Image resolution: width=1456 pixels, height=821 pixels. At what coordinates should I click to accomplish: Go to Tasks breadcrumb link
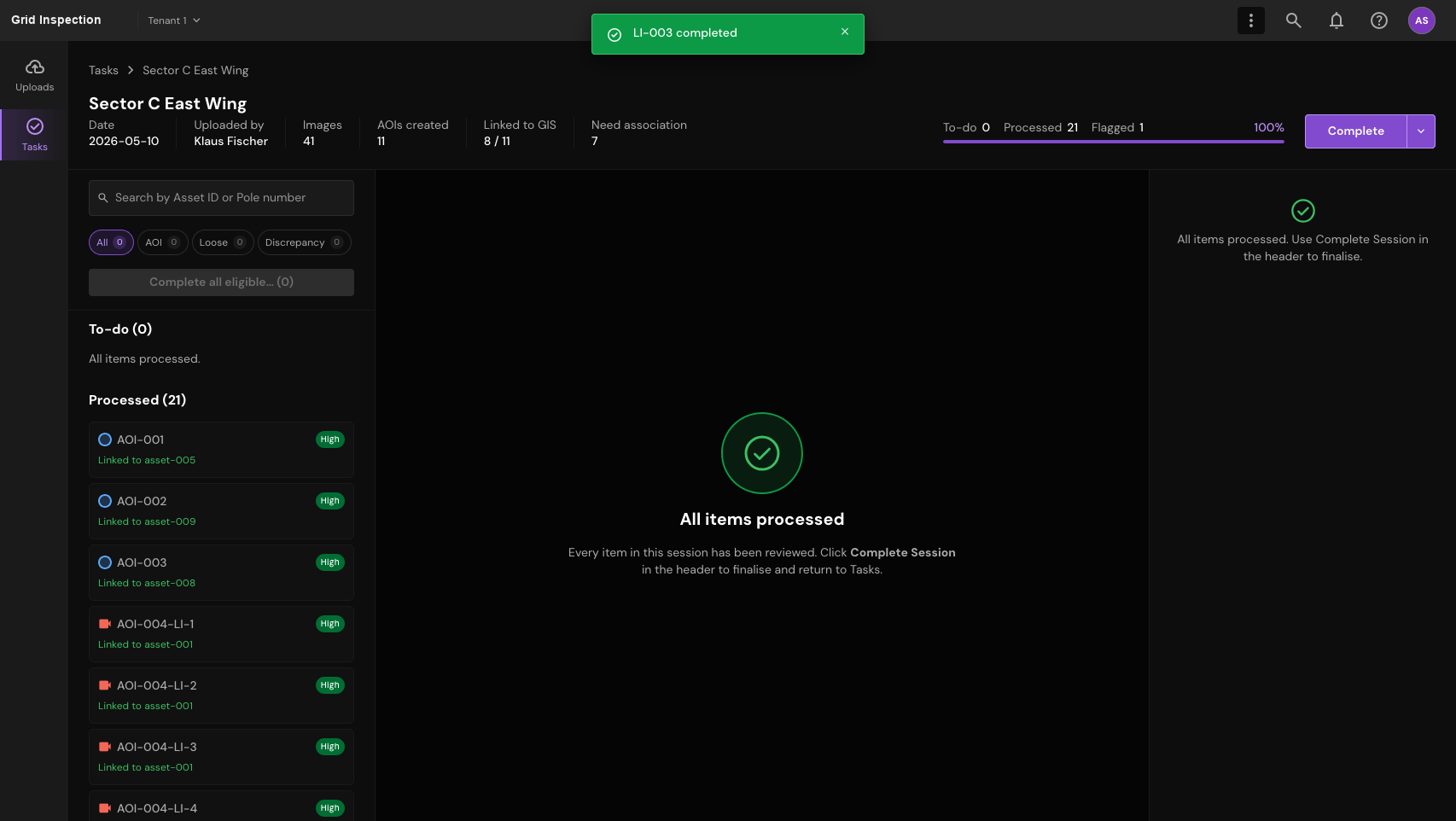[x=103, y=70]
